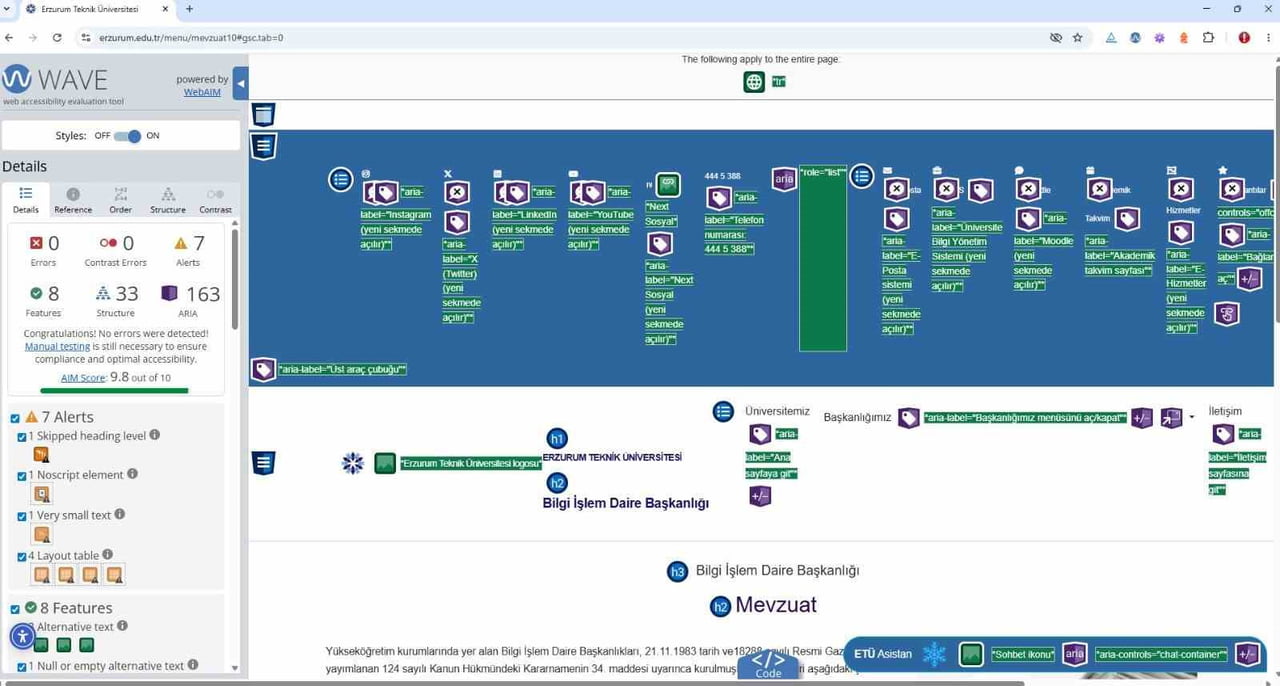This screenshot has height=686, width=1280.
Task: Click aria-expanded icon after Başkanlığımız menüsünü aç/kapat
Action: (x=1142, y=418)
